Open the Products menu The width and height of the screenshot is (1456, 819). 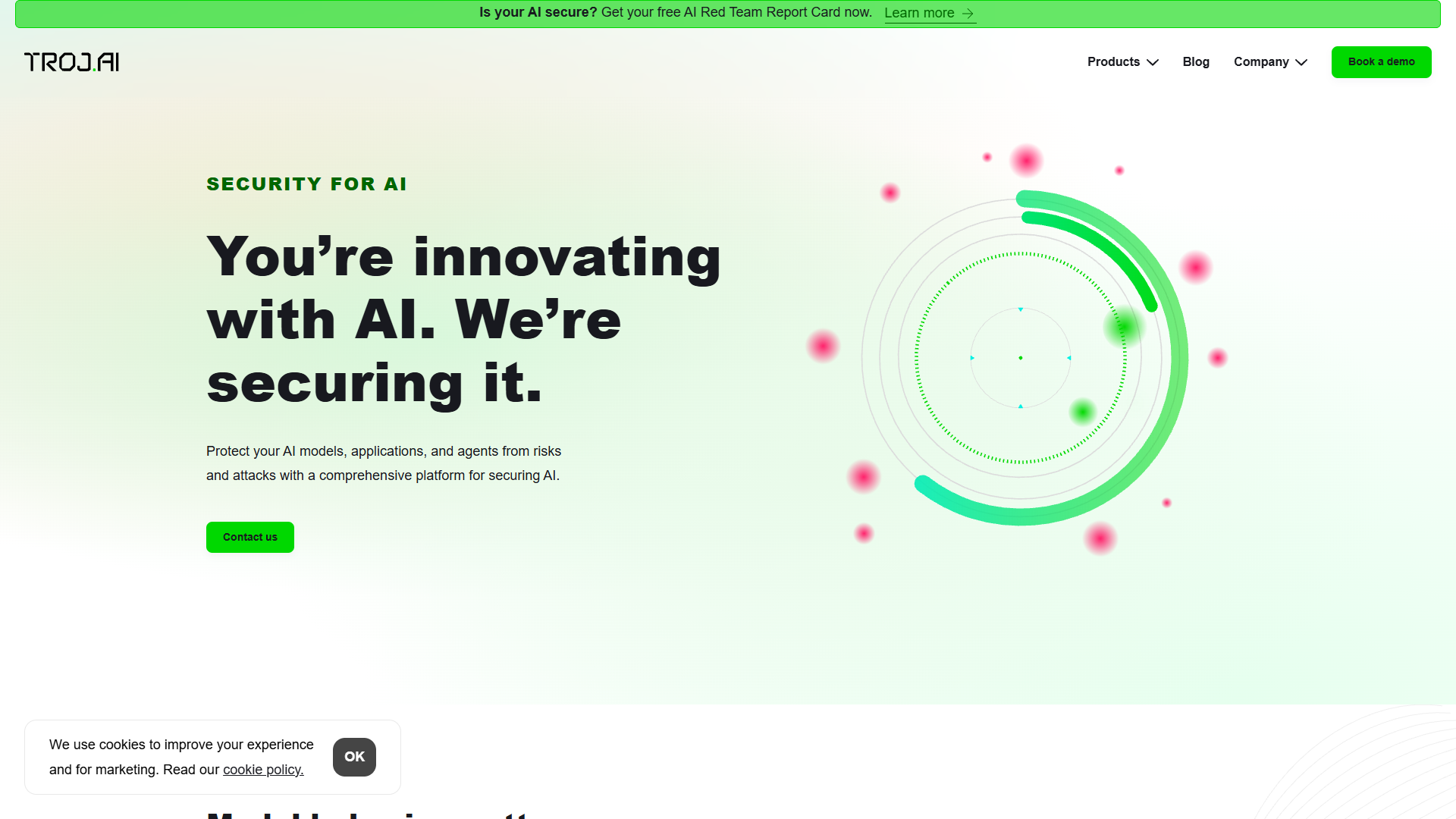(x=1123, y=62)
